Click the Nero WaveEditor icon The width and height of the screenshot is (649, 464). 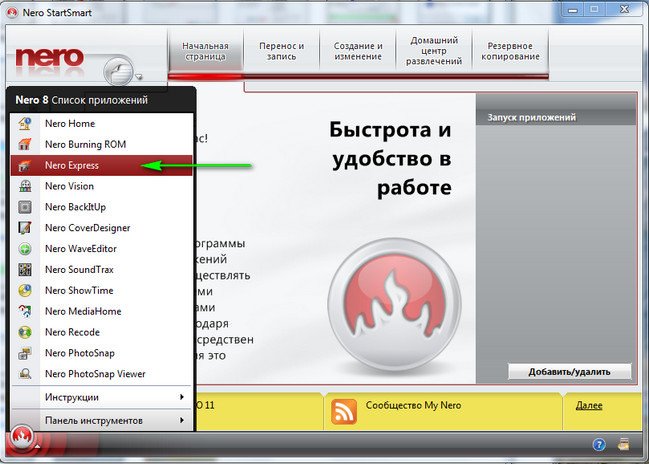coord(25,248)
